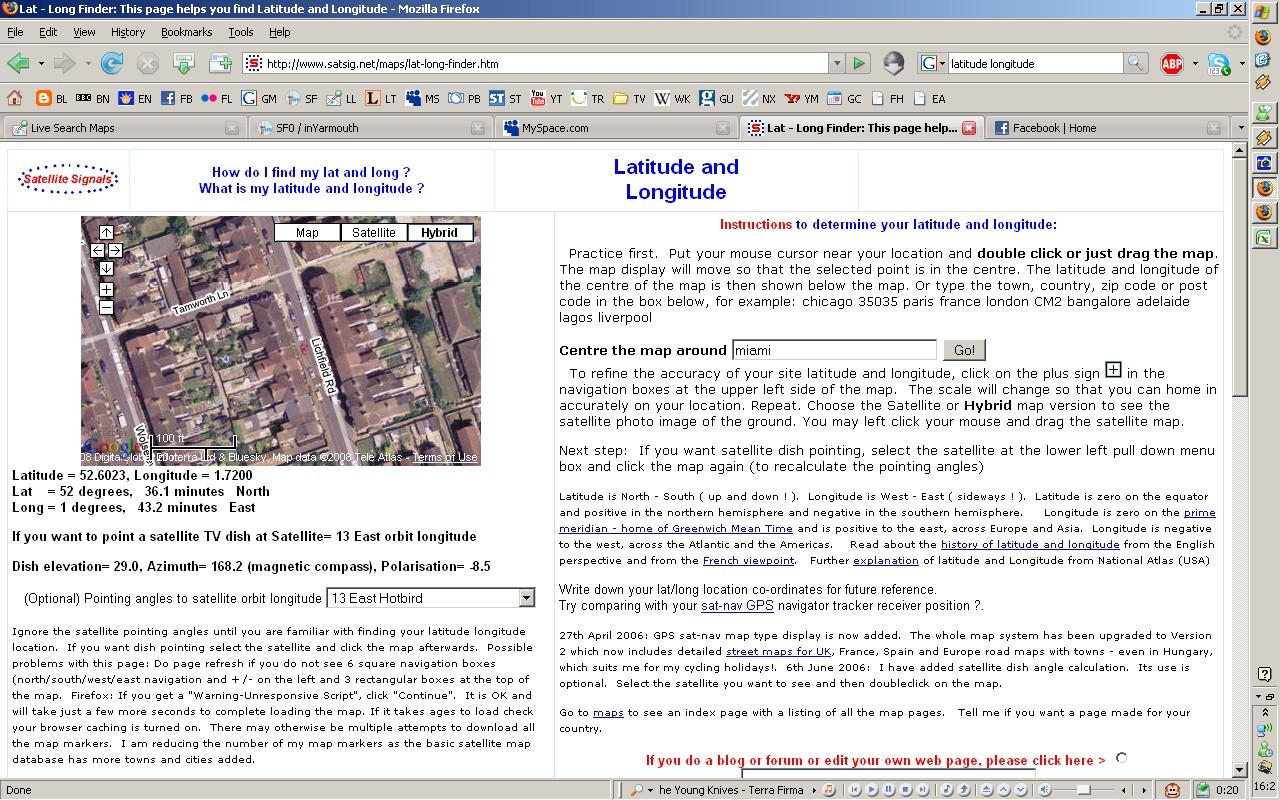Click the map zoom out minus button
The width and height of the screenshot is (1280, 800).
pos(106,308)
